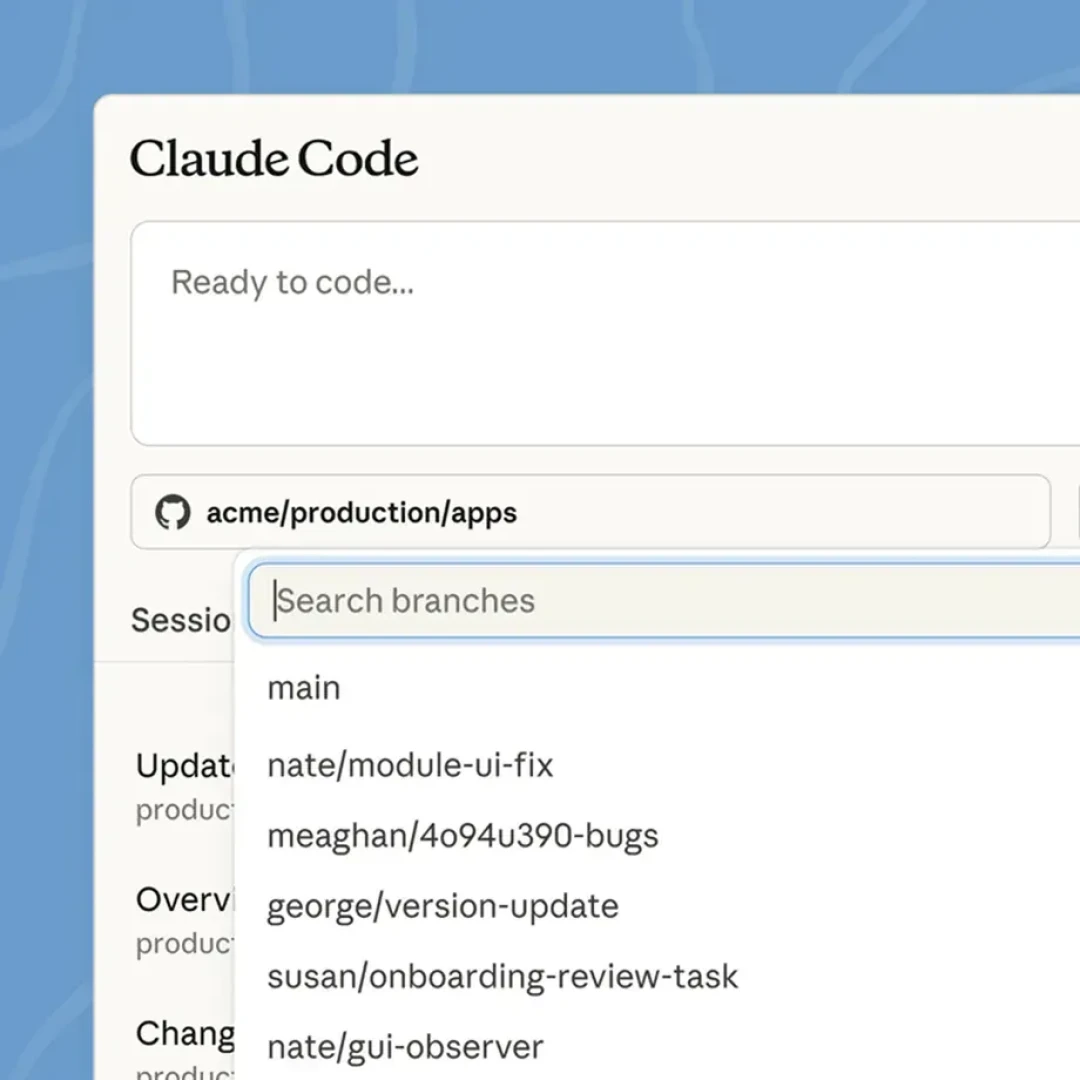This screenshot has height=1080, width=1080.
Task: Choose branch nate/module-ui-fix
Action: (410, 765)
